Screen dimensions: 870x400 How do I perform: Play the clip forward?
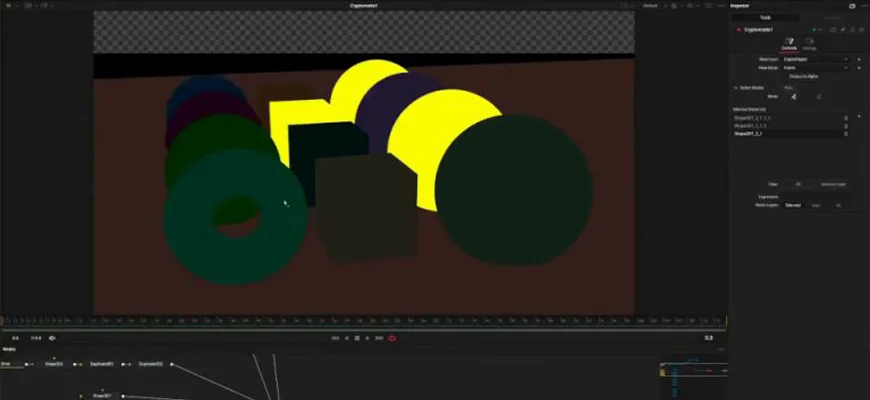[367, 338]
